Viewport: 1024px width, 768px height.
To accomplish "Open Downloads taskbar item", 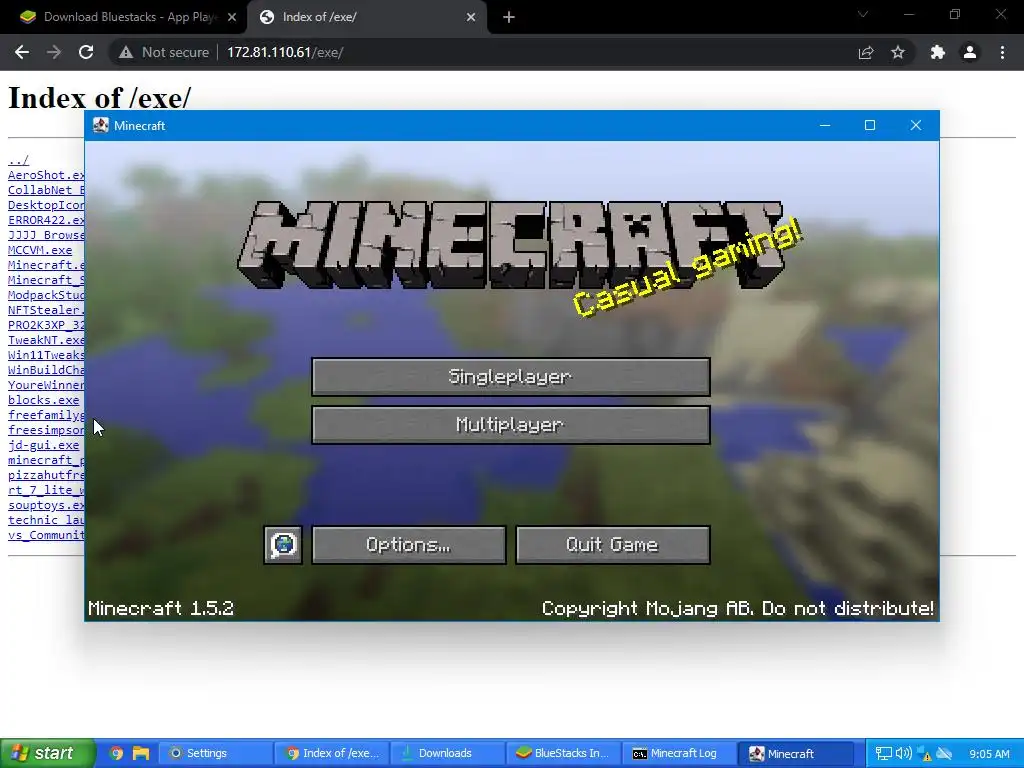I will click(x=447, y=754).
